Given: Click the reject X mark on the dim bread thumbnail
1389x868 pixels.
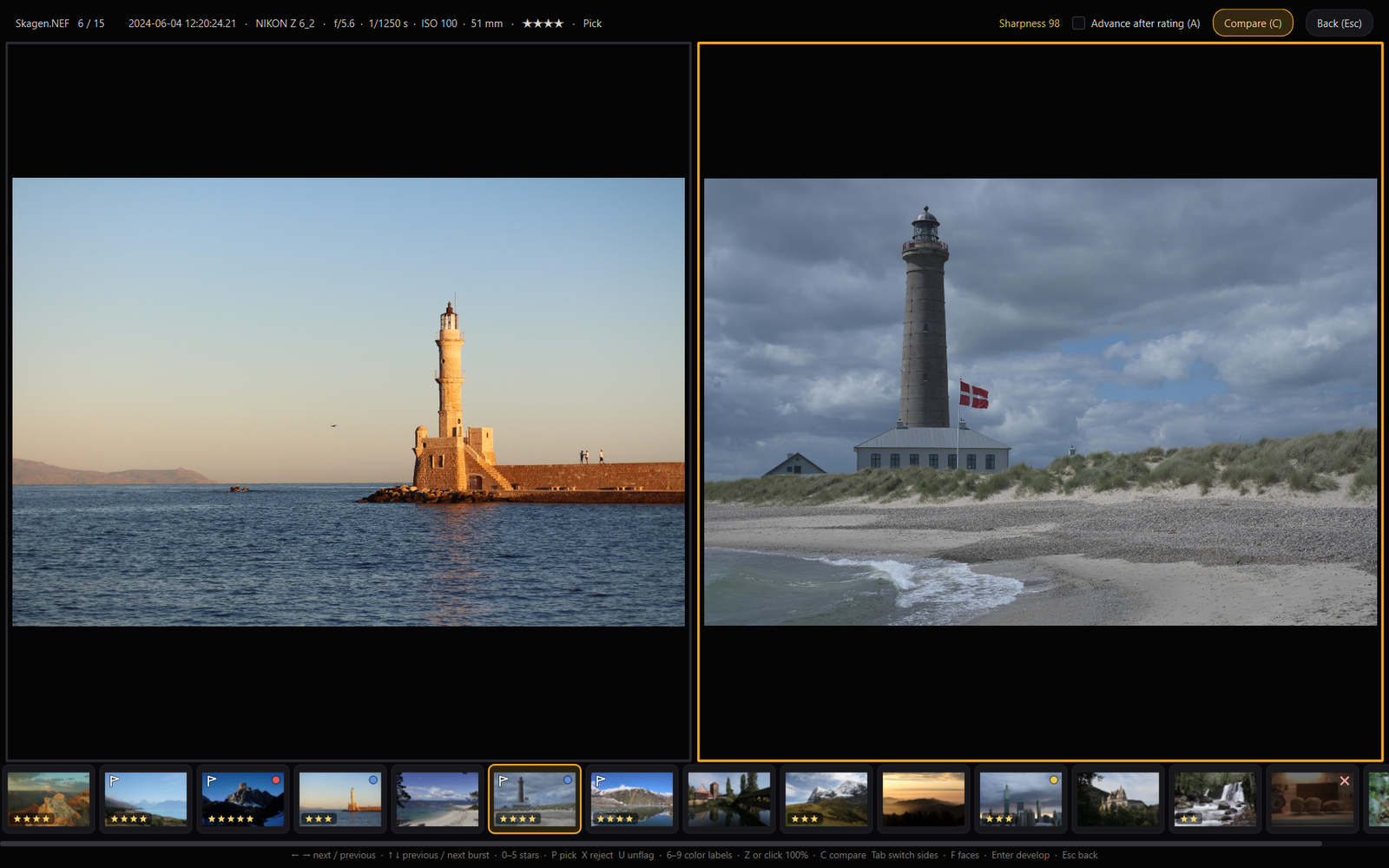Looking at the screenshot, I should click(x=1345, y=781).
